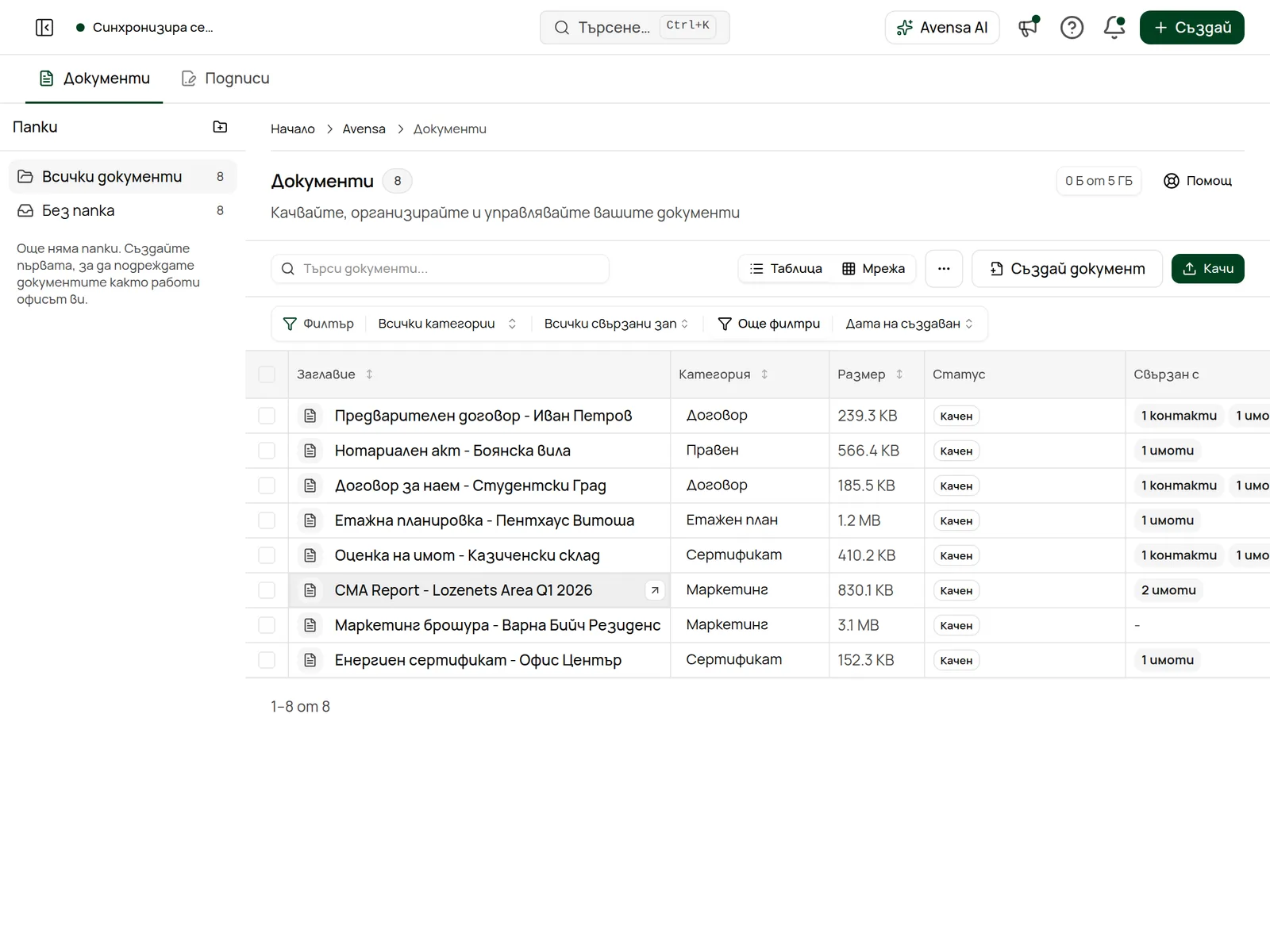Sort table by Размер column

(x=870, y=374)
